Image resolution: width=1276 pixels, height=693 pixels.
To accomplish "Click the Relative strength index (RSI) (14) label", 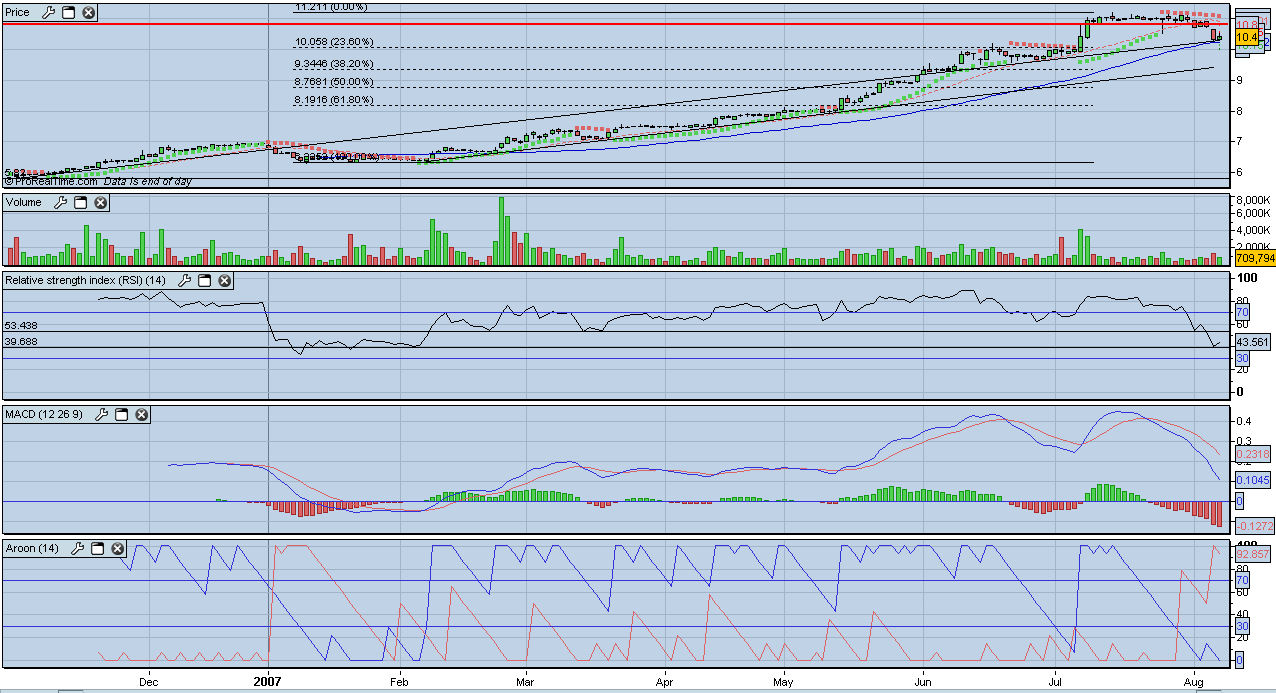I will pos(86,281).
